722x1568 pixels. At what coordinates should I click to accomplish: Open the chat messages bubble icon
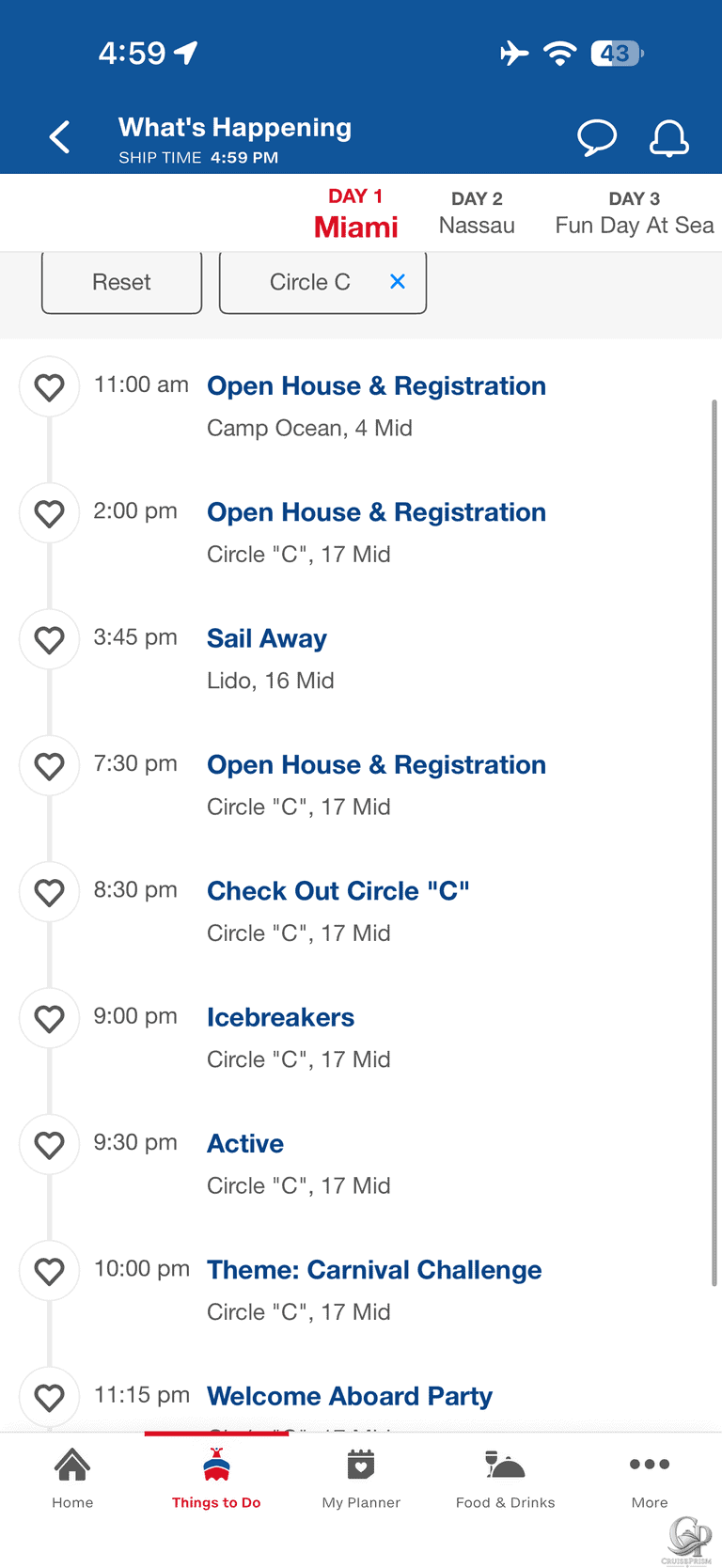[x=597, y=137]
